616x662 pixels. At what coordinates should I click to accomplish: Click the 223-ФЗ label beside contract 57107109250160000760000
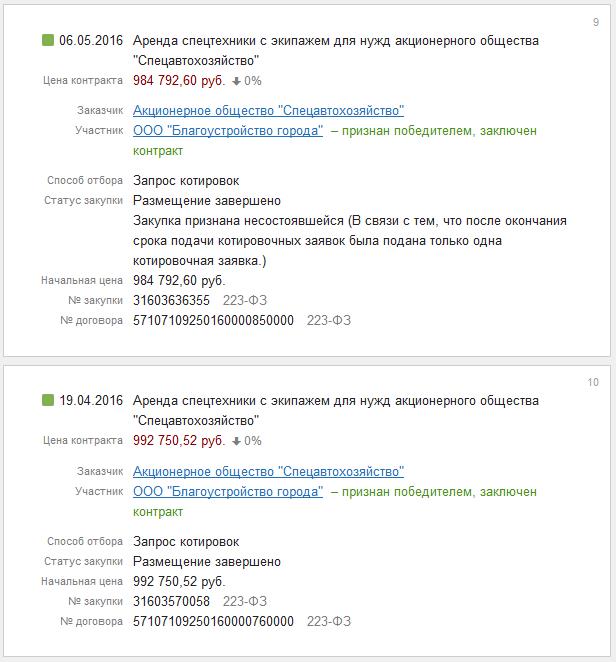point(329,621)
